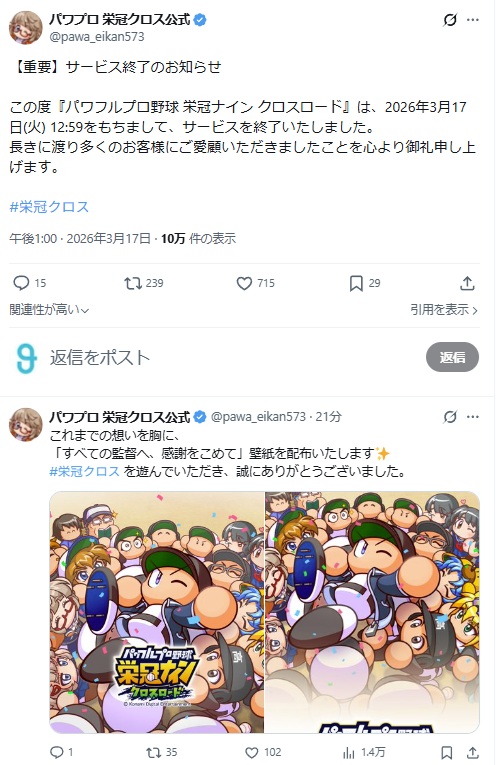This screenshot has width=497, height=765.
Task: Click the gray 返信 button
Action: tap(452, 357)
